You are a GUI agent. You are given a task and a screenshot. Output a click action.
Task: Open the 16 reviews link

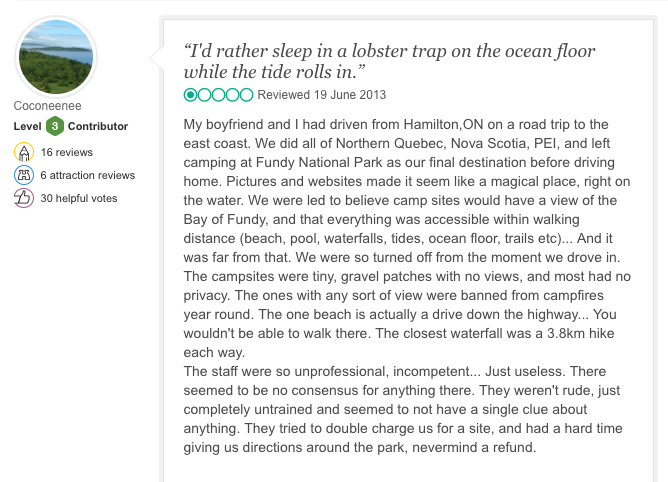click(x=66, y=152)
